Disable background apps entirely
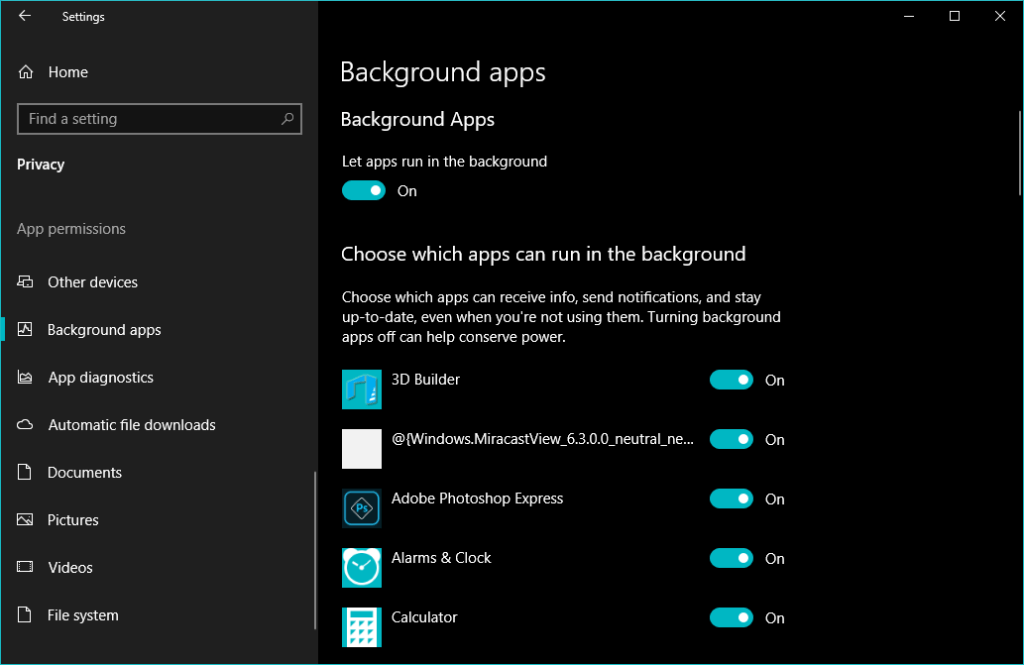The height and width of the screenshot is (665, 1024). pyautogui.click(x=363, y=190)
